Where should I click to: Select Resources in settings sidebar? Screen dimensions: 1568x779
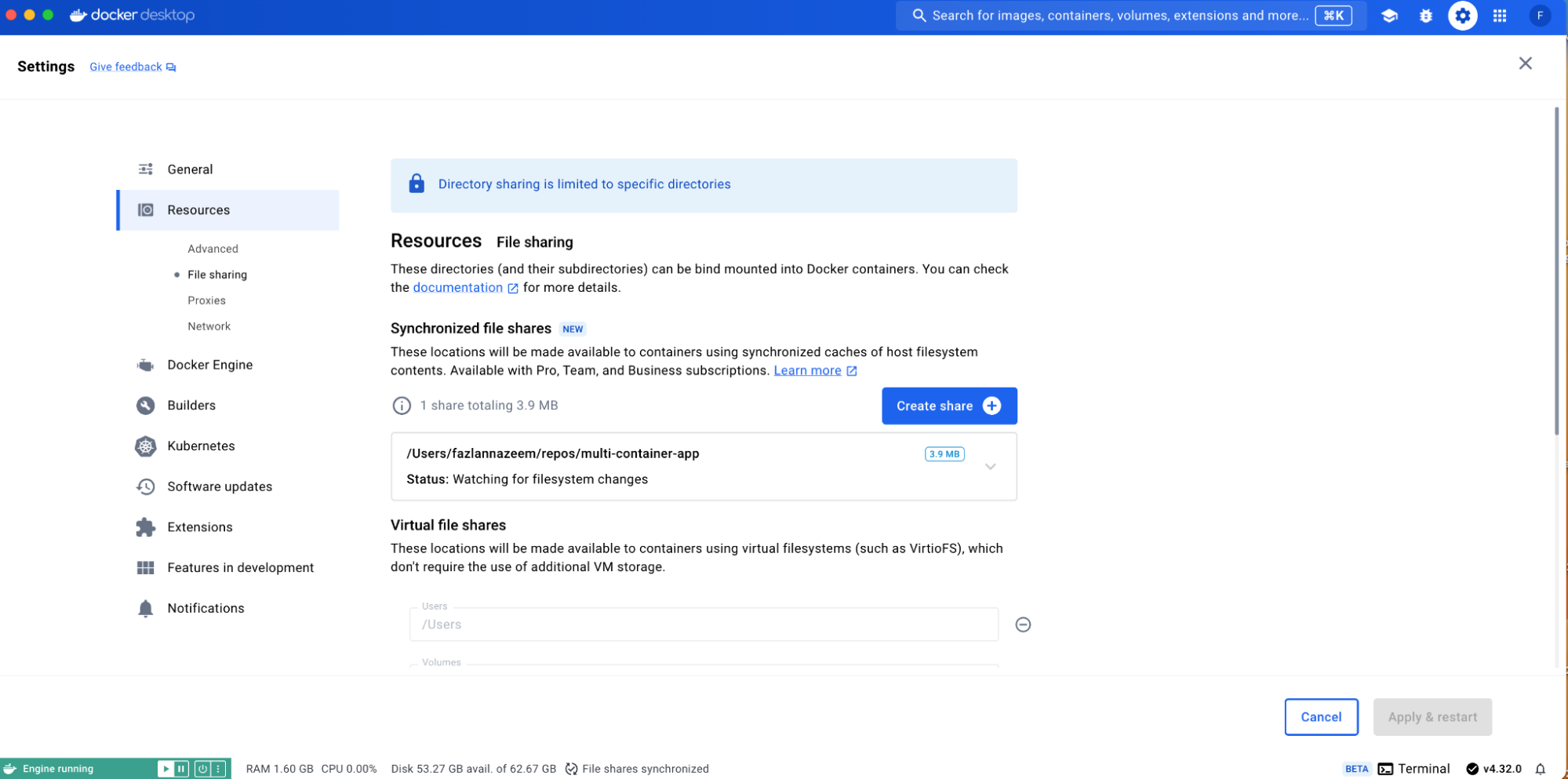(198, 210)
